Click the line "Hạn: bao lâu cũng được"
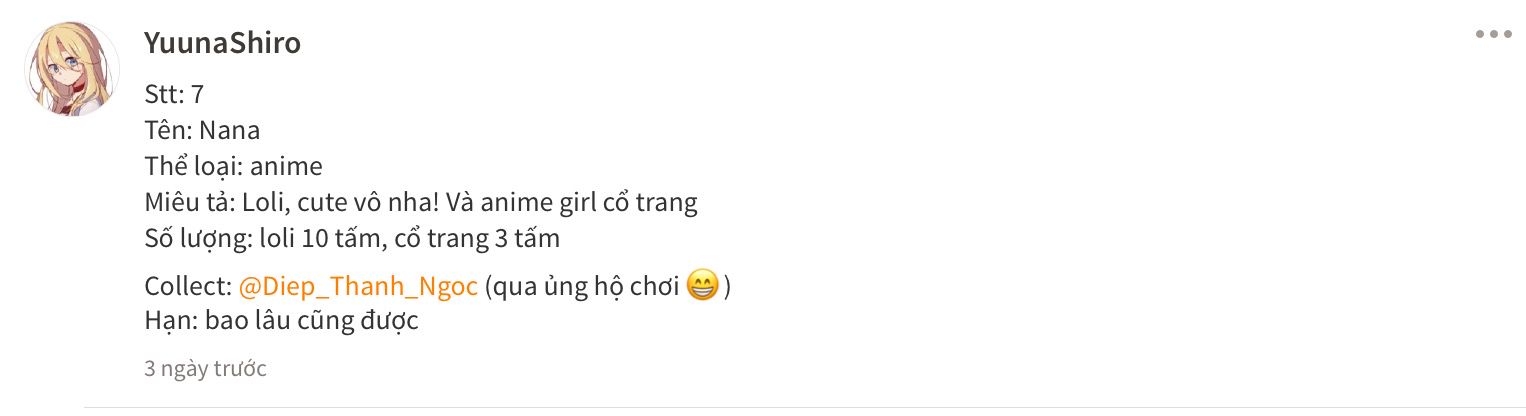 tap(280, 322)
